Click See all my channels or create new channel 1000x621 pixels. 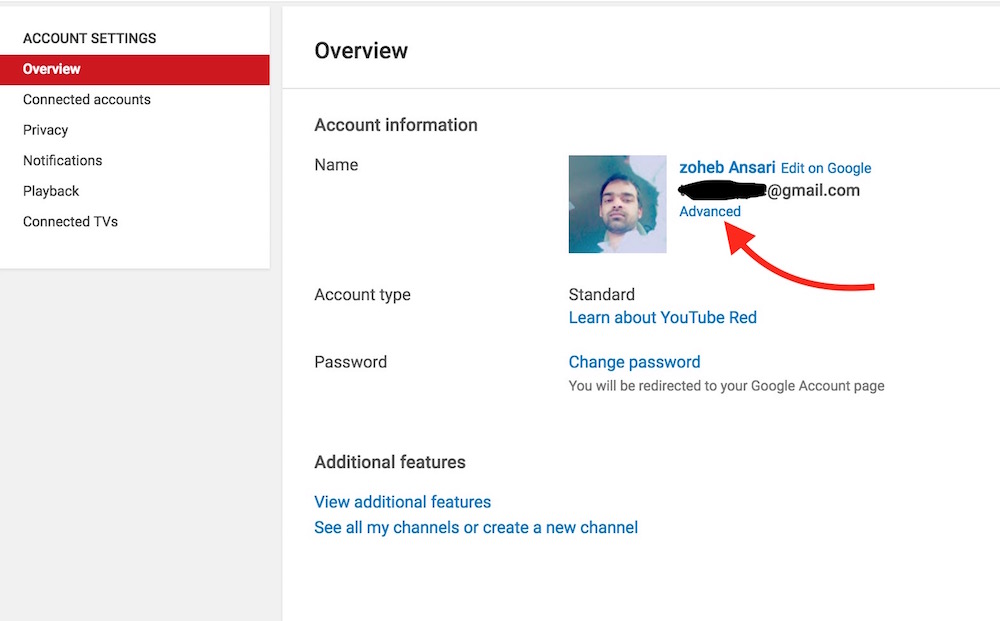476,528
